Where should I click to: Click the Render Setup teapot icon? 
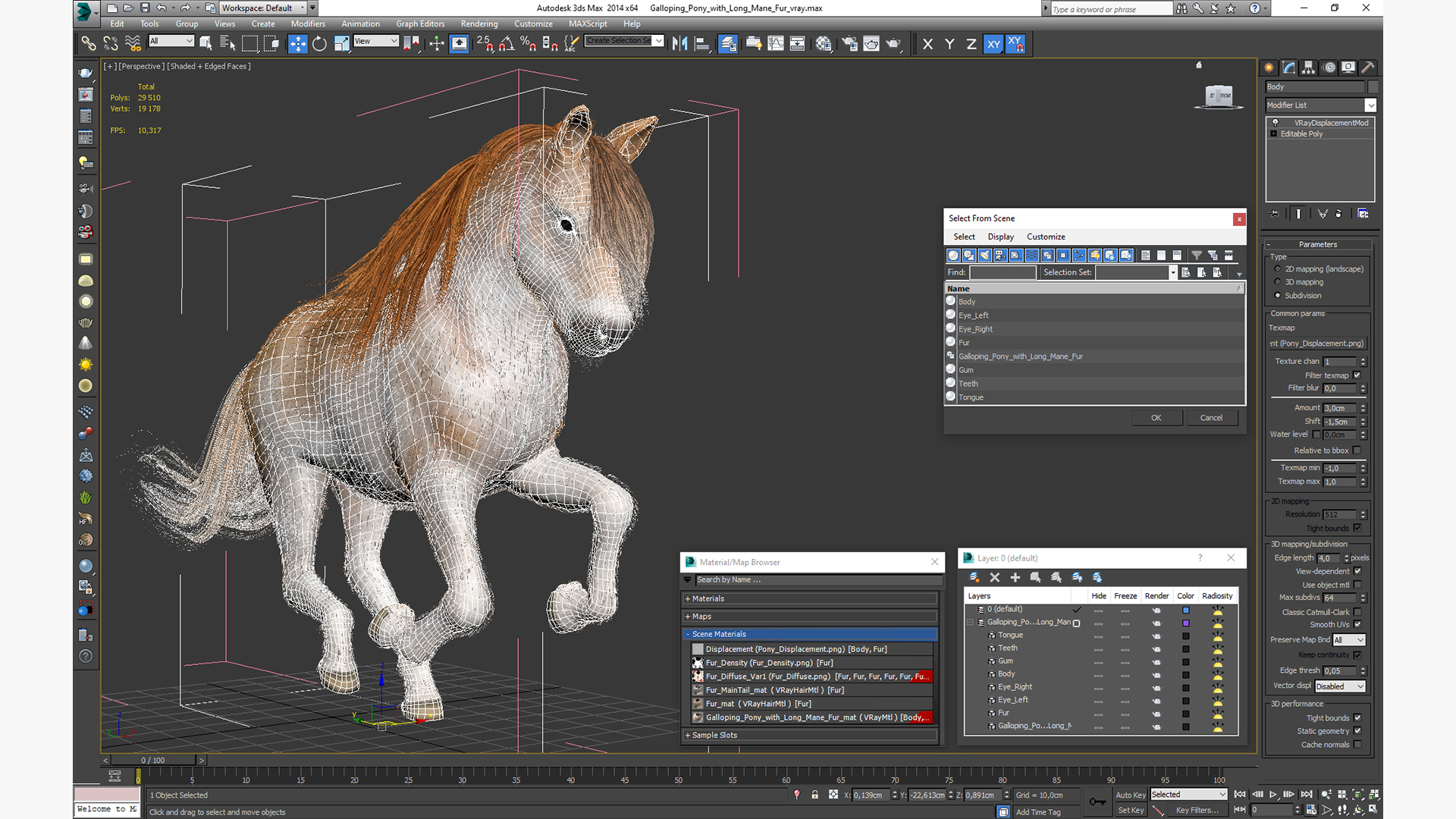(x=849, y=44)
